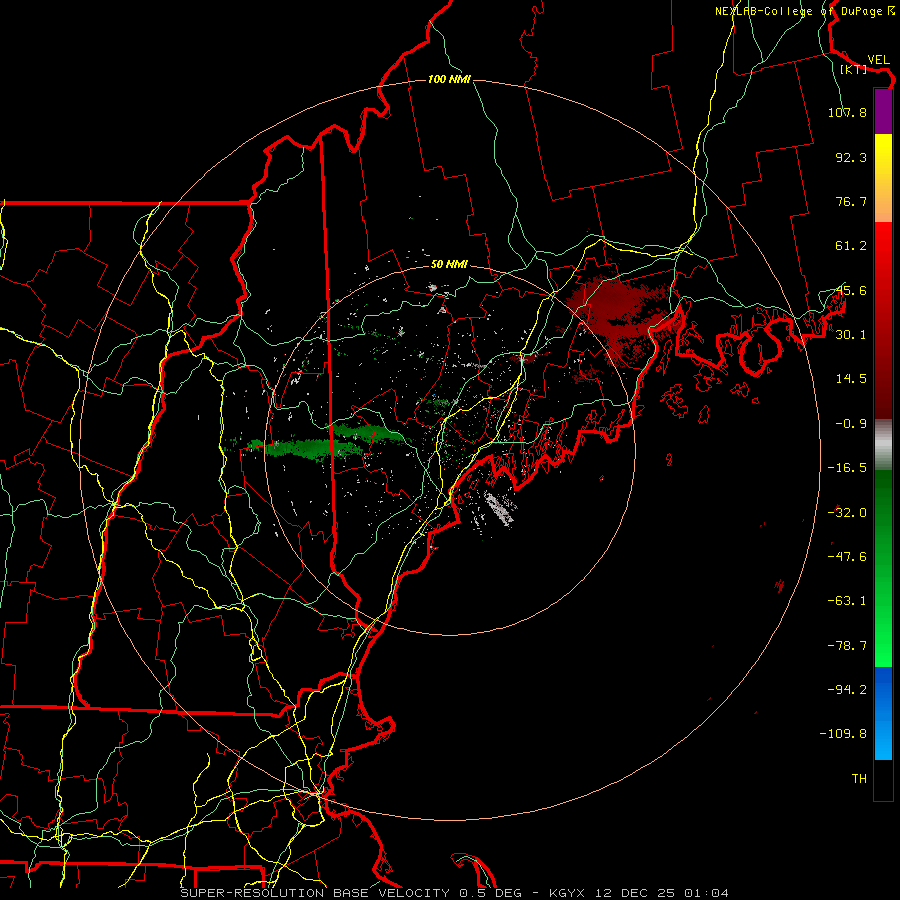Click the -47.6 legend value

[847, 557]
